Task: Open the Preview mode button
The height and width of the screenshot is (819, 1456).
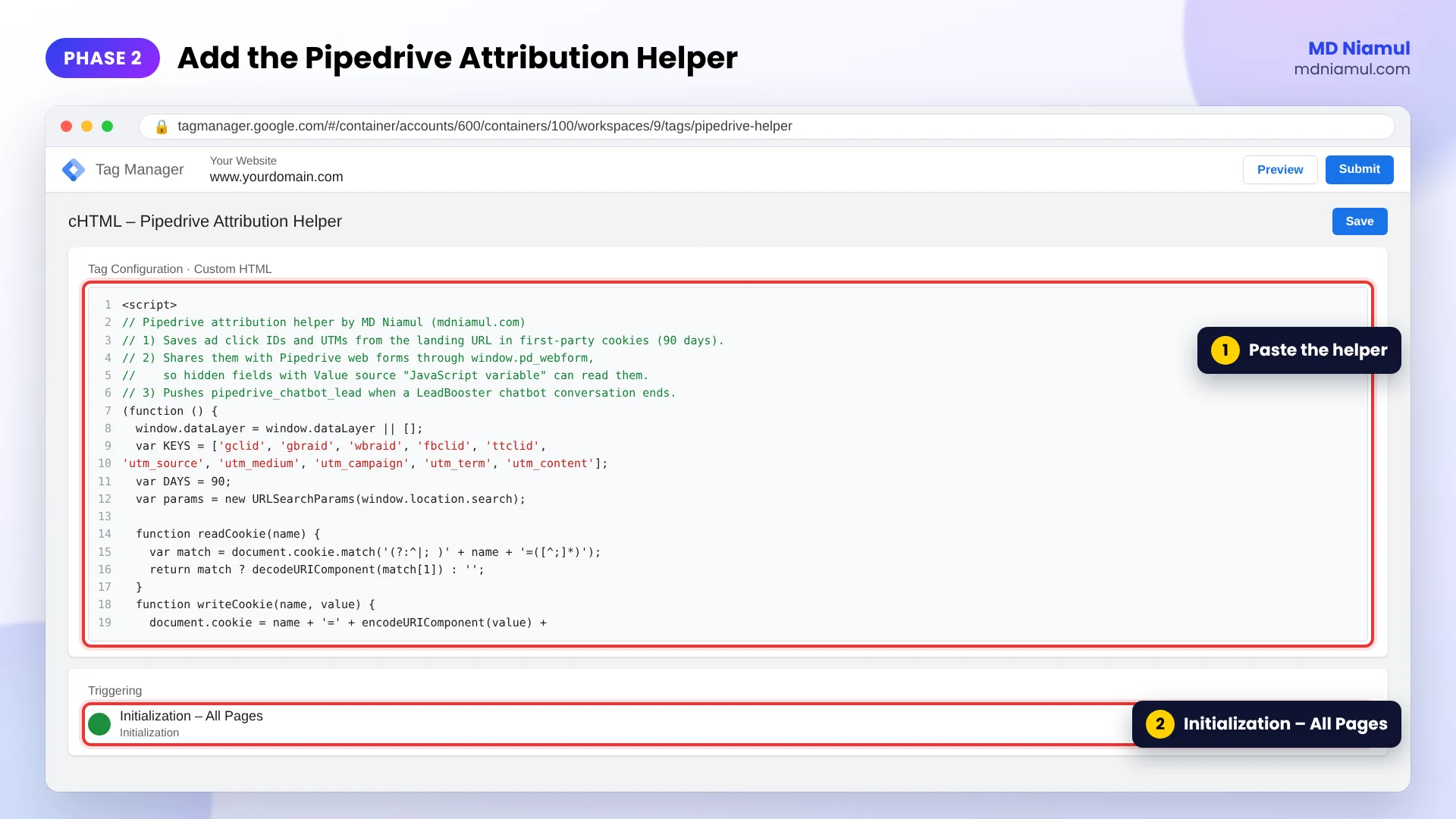Action: [1280, 170]
